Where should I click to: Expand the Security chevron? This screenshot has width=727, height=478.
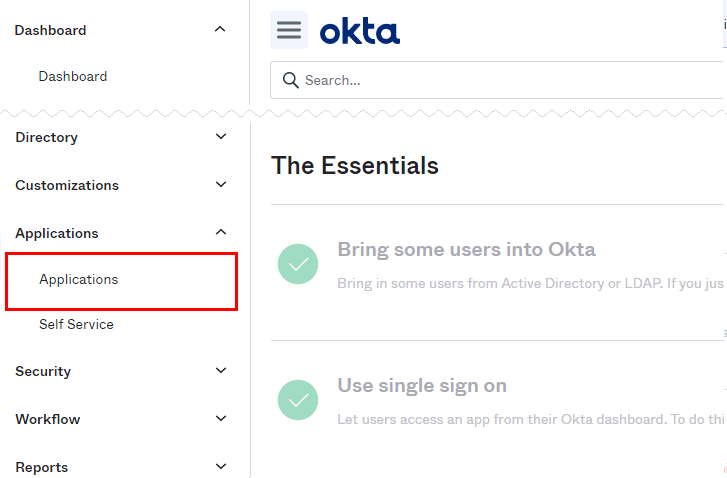pos(221,370)
